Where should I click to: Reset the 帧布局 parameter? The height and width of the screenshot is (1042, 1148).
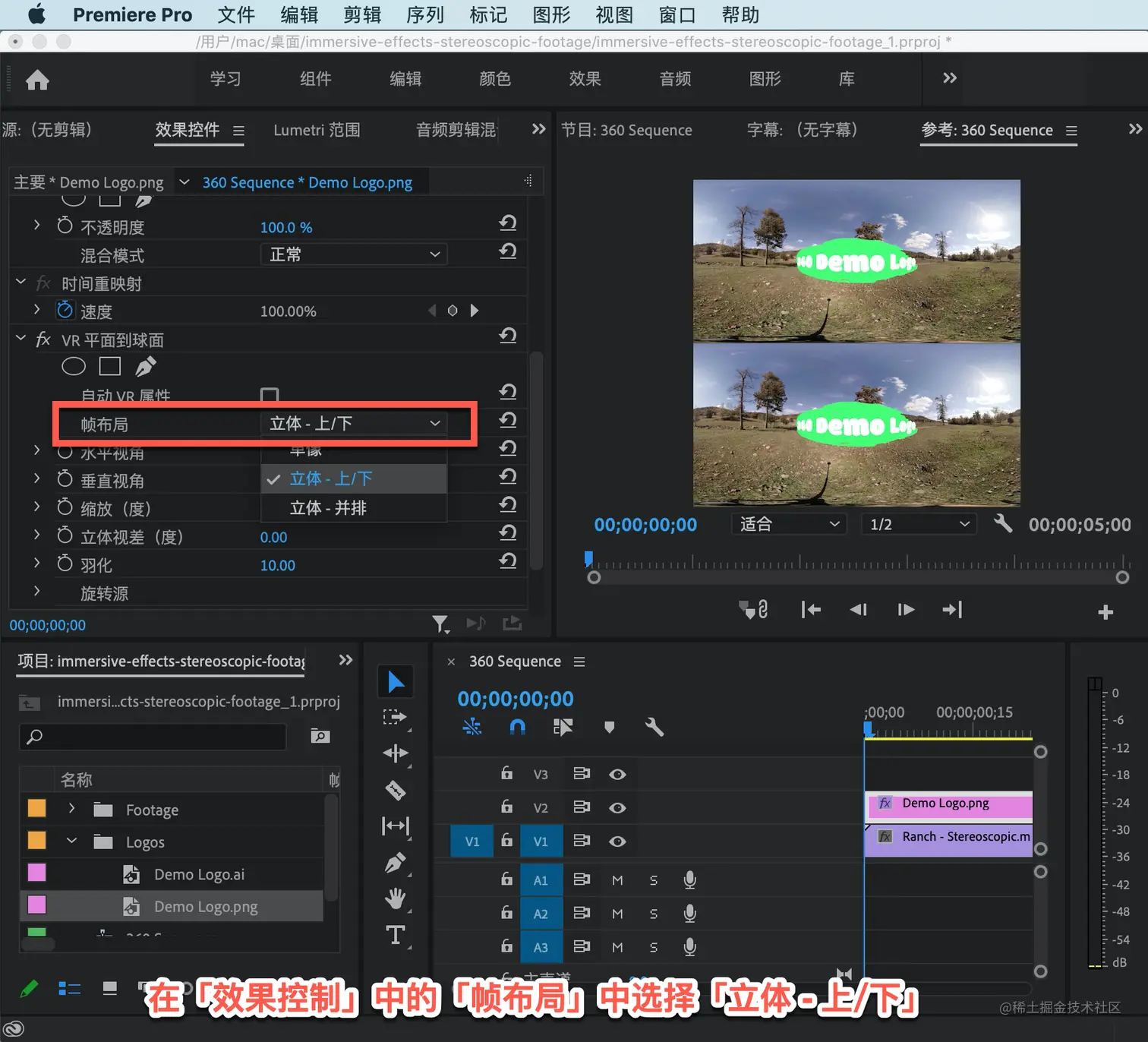(x=508, y=420)
